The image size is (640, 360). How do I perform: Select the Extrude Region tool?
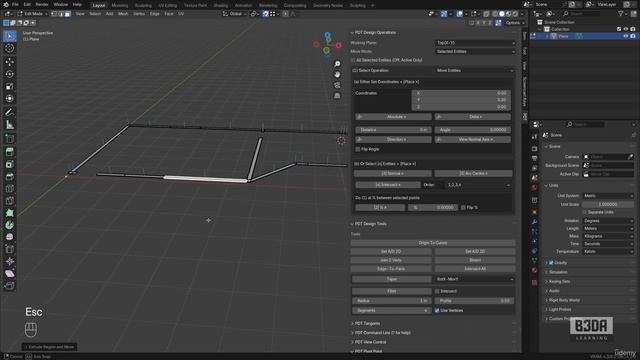[x=9, y=152]
